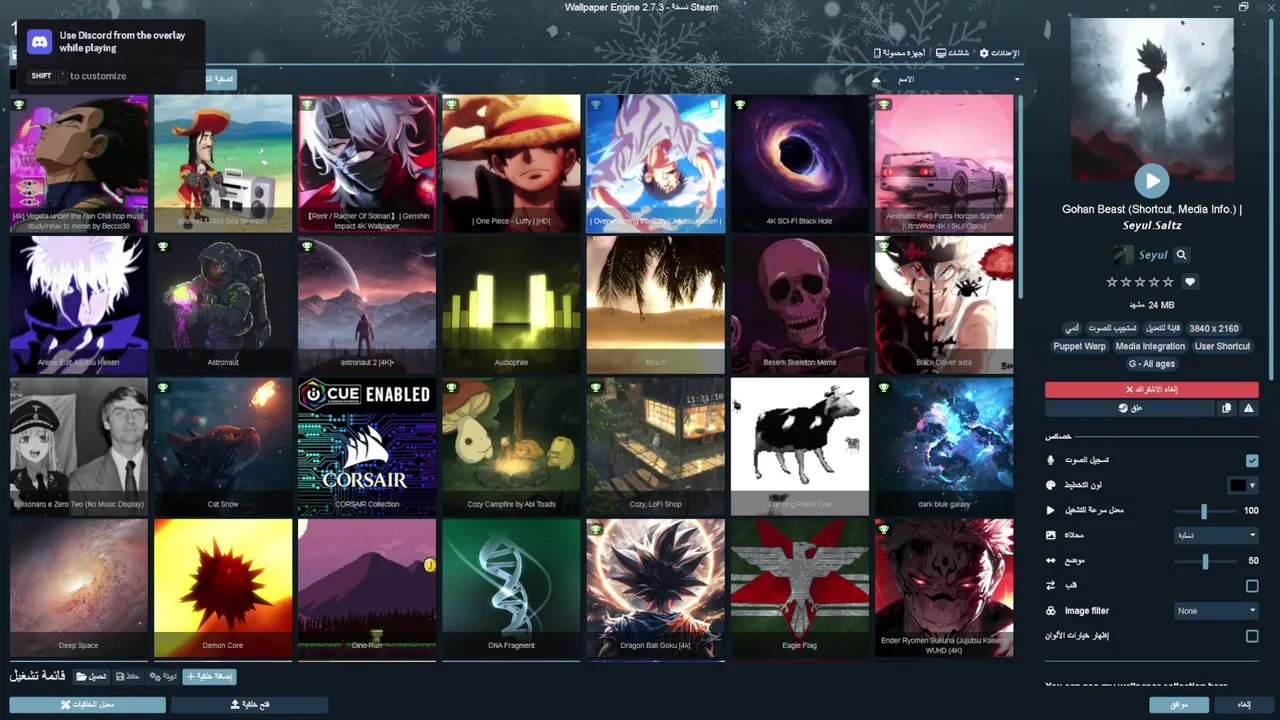Enable the show color options checkbox
This screenshot has height=720, width=1280.
pyautogui.click(x=1251, y=636)
